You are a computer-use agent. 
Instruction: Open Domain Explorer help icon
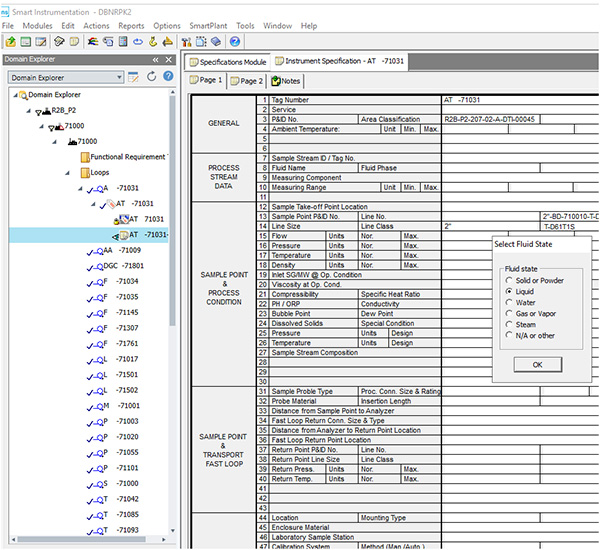(168, 76)
